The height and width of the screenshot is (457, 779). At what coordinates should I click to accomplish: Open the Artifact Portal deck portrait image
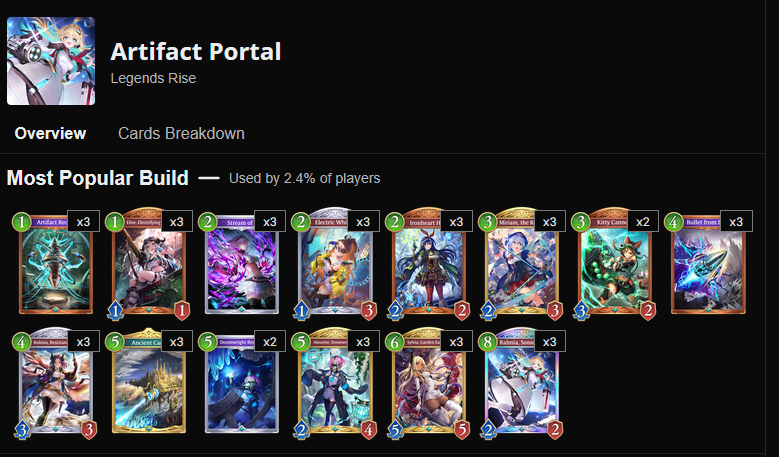coord(51,61)
